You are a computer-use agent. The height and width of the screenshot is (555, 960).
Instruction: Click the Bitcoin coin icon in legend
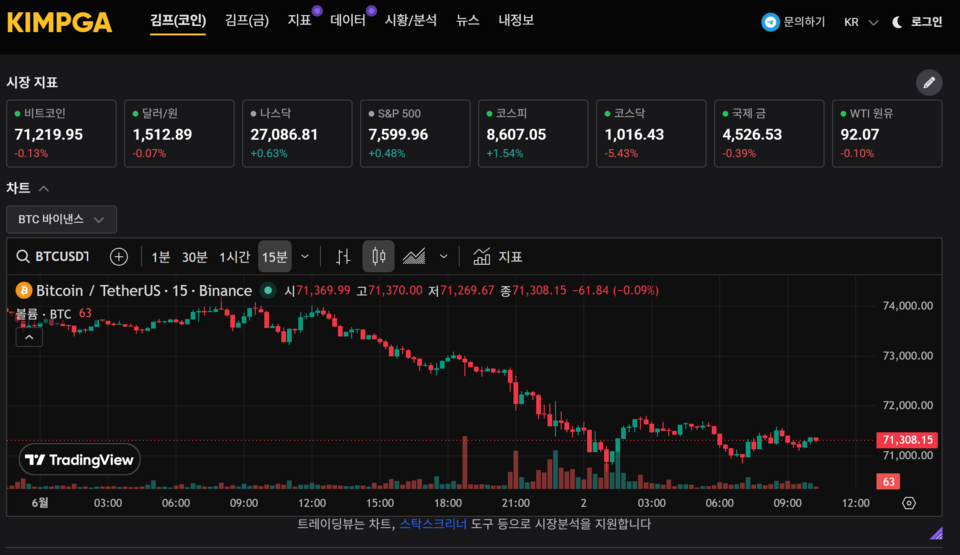click(x=24, y=290)
